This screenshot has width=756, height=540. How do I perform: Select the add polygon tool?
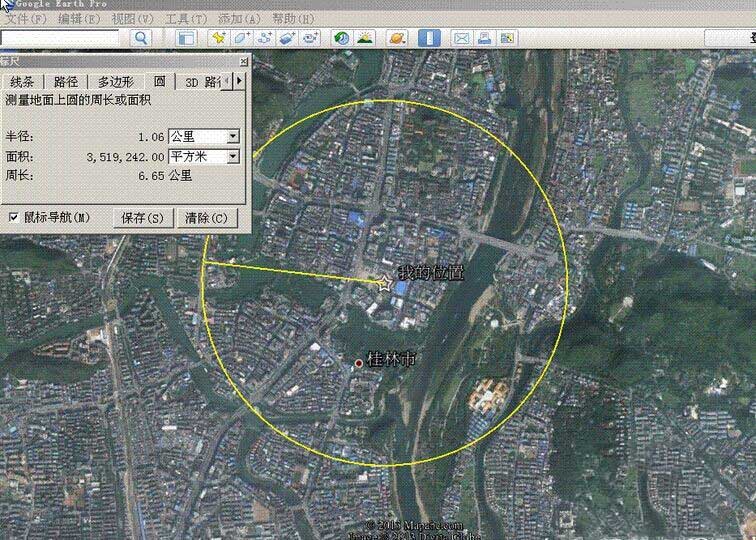[x=242, y=38]
